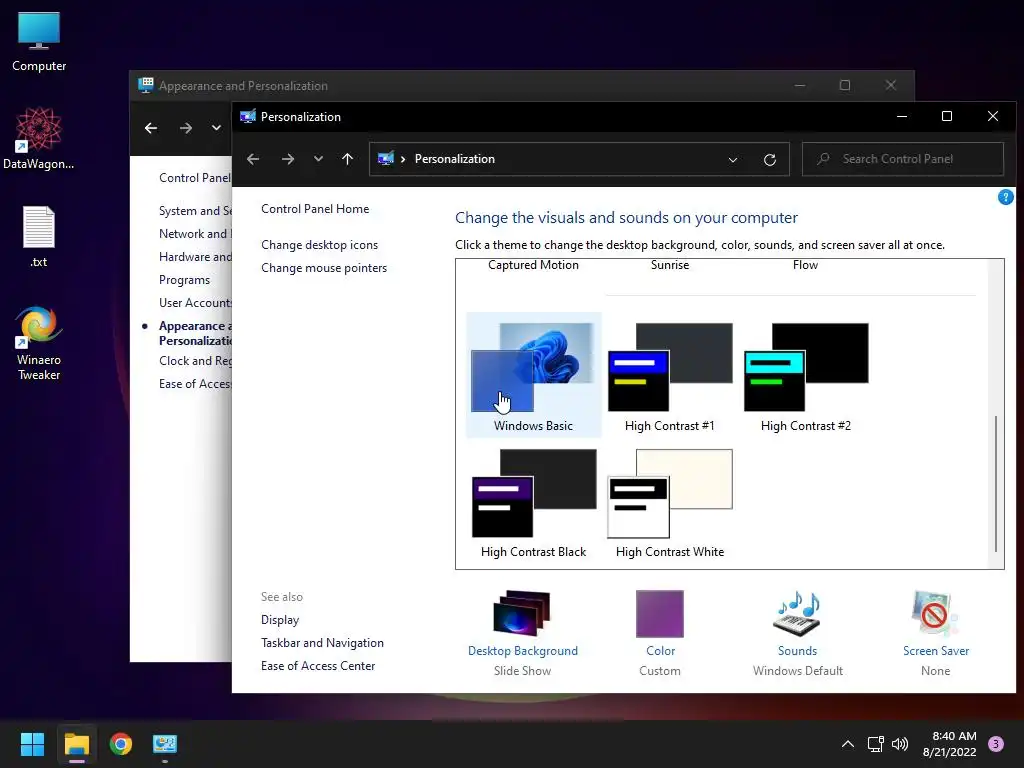
Task: Refresh the Personalization address bar
Action: click(770, 159)
